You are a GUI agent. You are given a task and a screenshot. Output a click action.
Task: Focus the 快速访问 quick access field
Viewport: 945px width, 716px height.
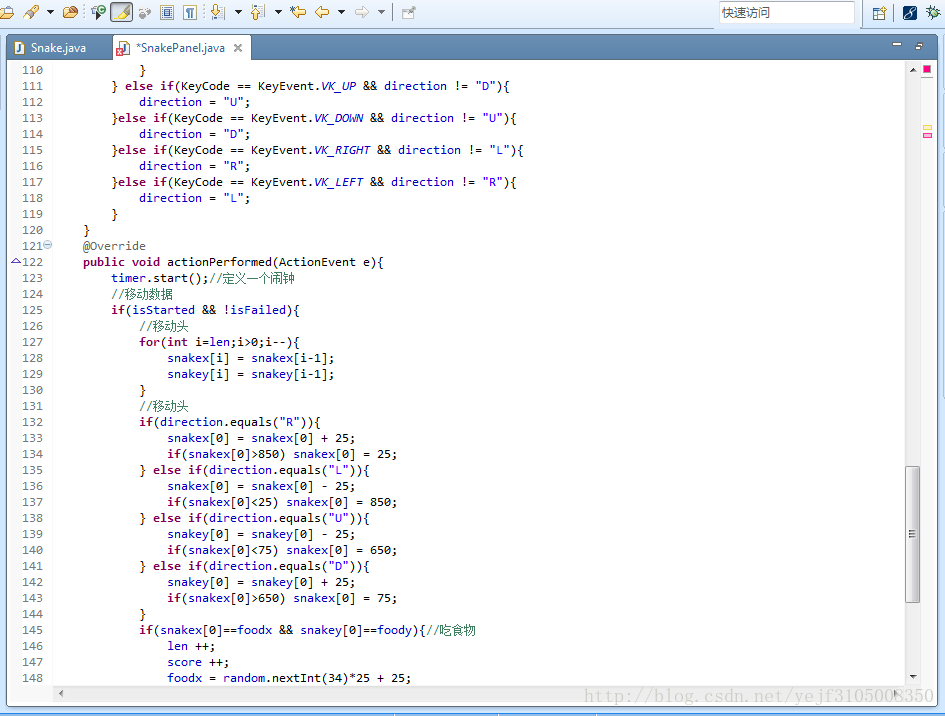786,13
